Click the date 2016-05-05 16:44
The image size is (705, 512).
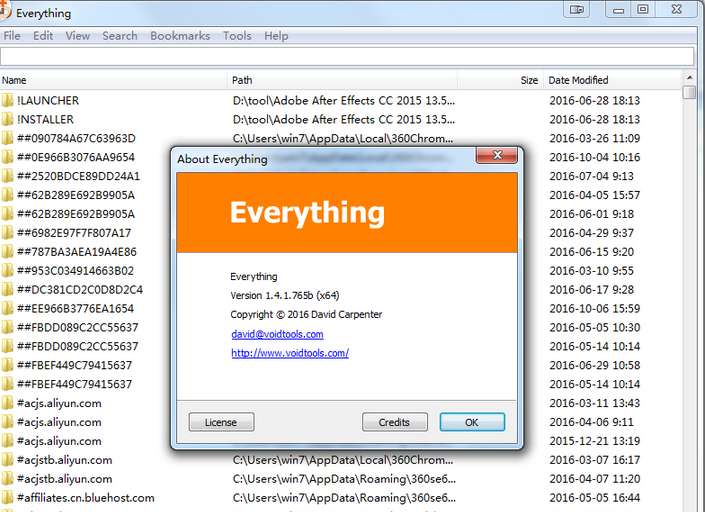point(594,498)
